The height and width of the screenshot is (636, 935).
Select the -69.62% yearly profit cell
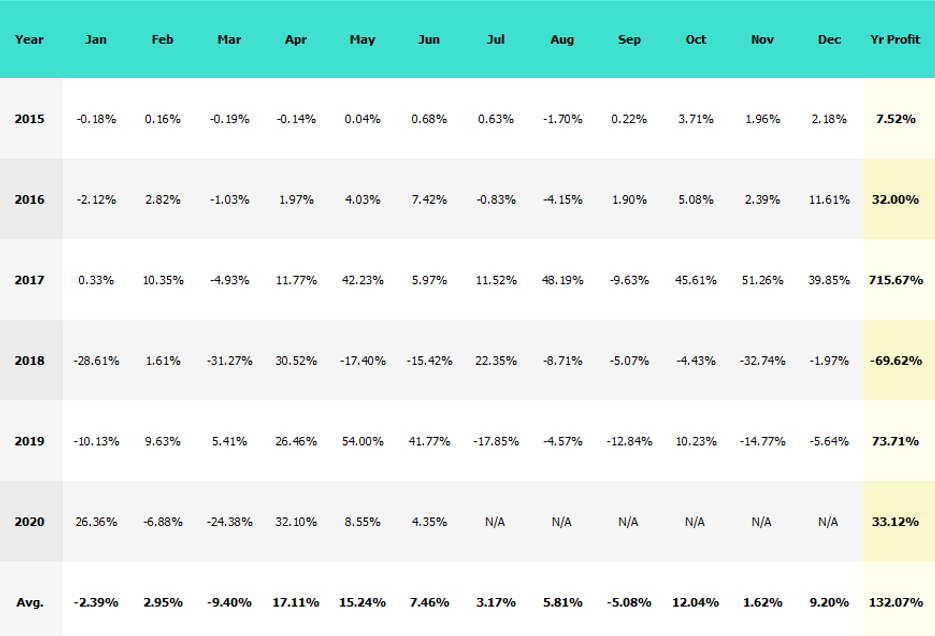[895, 361]
